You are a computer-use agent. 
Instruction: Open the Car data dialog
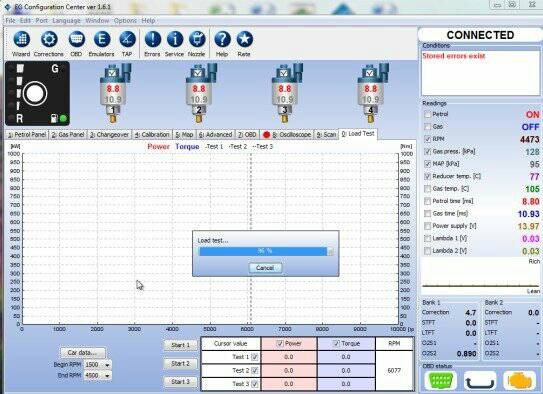point(82,353)
